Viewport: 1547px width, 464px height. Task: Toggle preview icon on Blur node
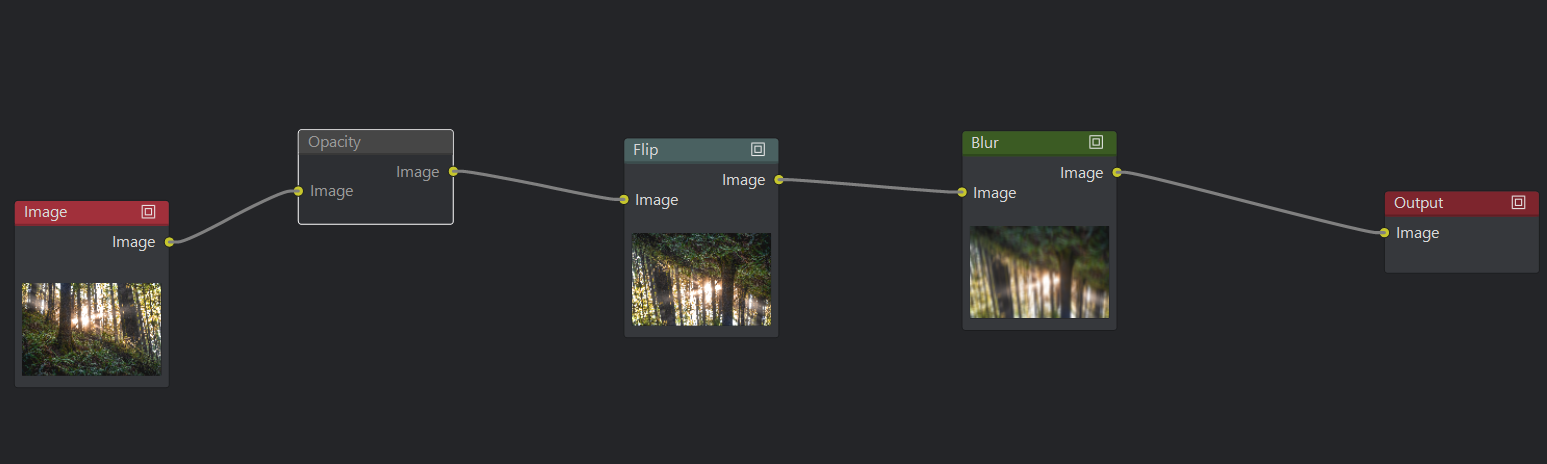click(1096, 143)
